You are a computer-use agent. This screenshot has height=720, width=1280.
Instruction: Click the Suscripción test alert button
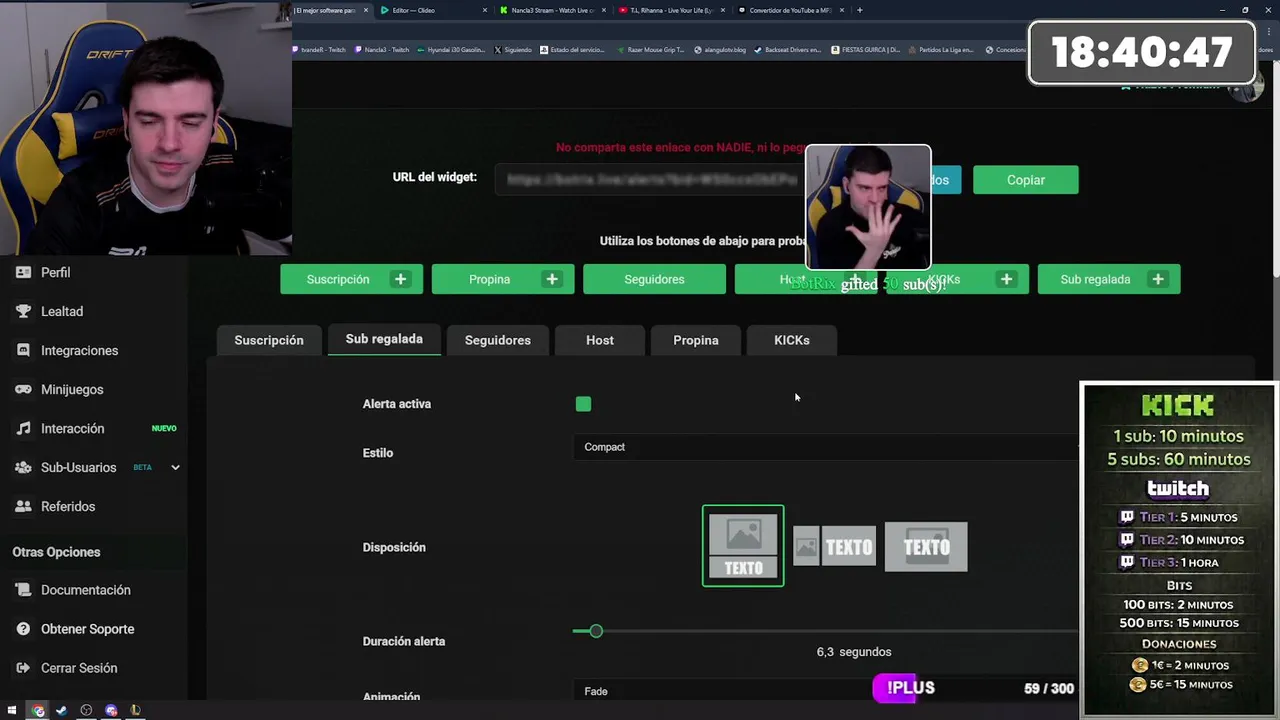351,279
